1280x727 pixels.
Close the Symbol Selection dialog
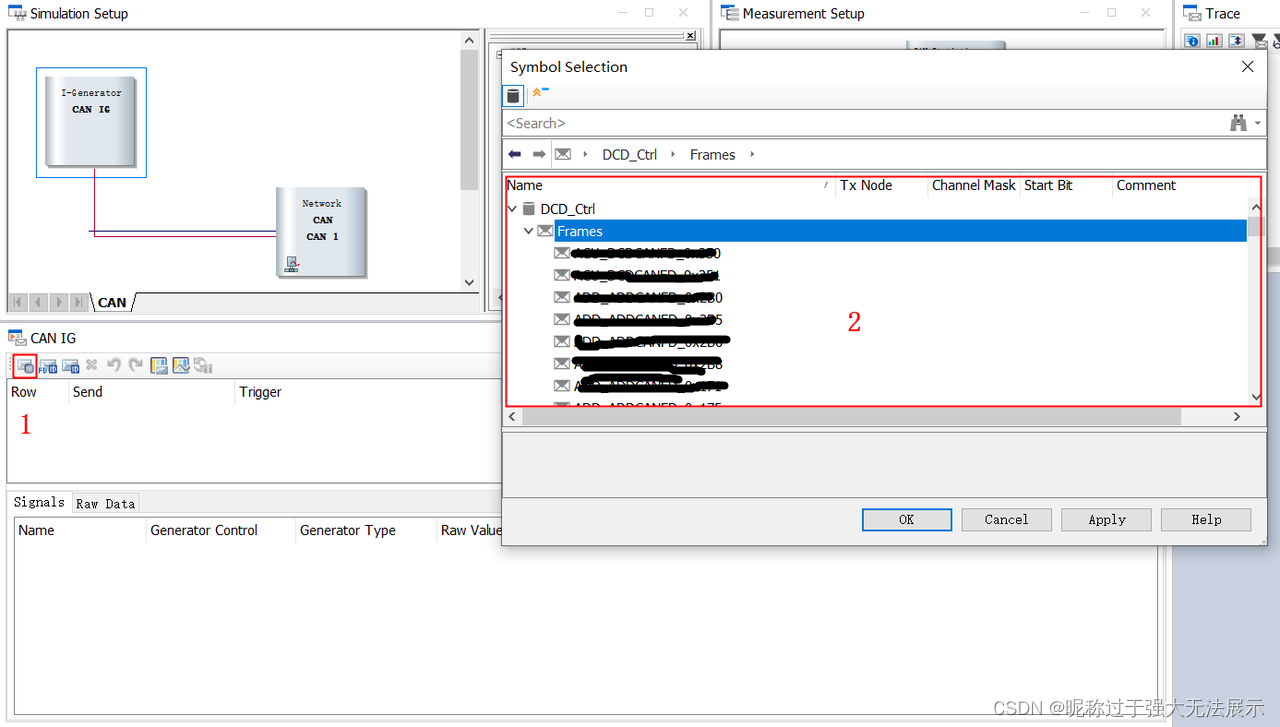click(1247, 67)
